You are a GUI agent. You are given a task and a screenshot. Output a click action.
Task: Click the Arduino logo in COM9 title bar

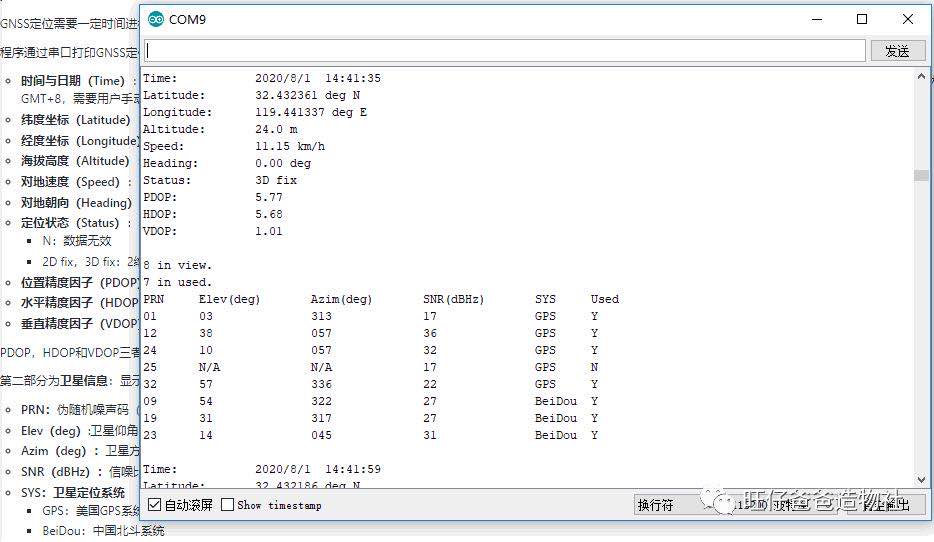pos(156,20)
